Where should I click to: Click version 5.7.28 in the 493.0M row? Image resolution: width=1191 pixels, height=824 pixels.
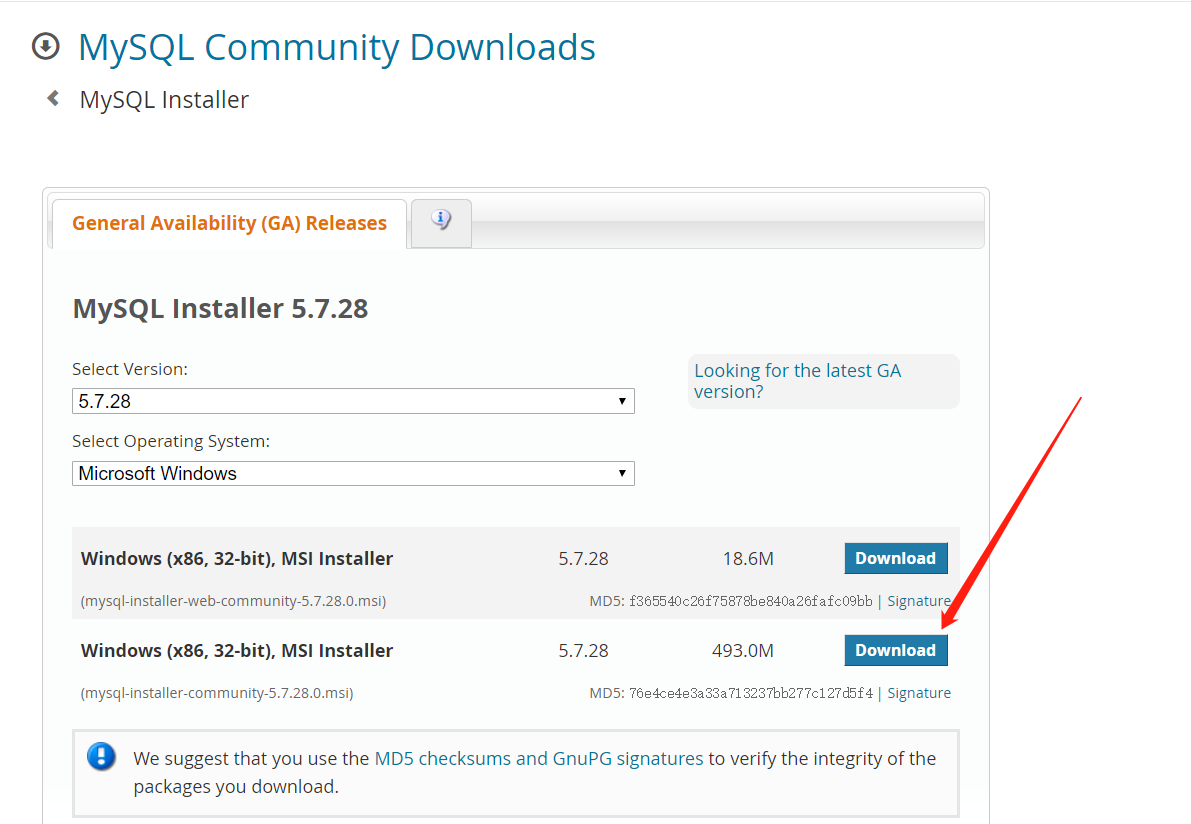pyautogui.click(x=583, y=651)
